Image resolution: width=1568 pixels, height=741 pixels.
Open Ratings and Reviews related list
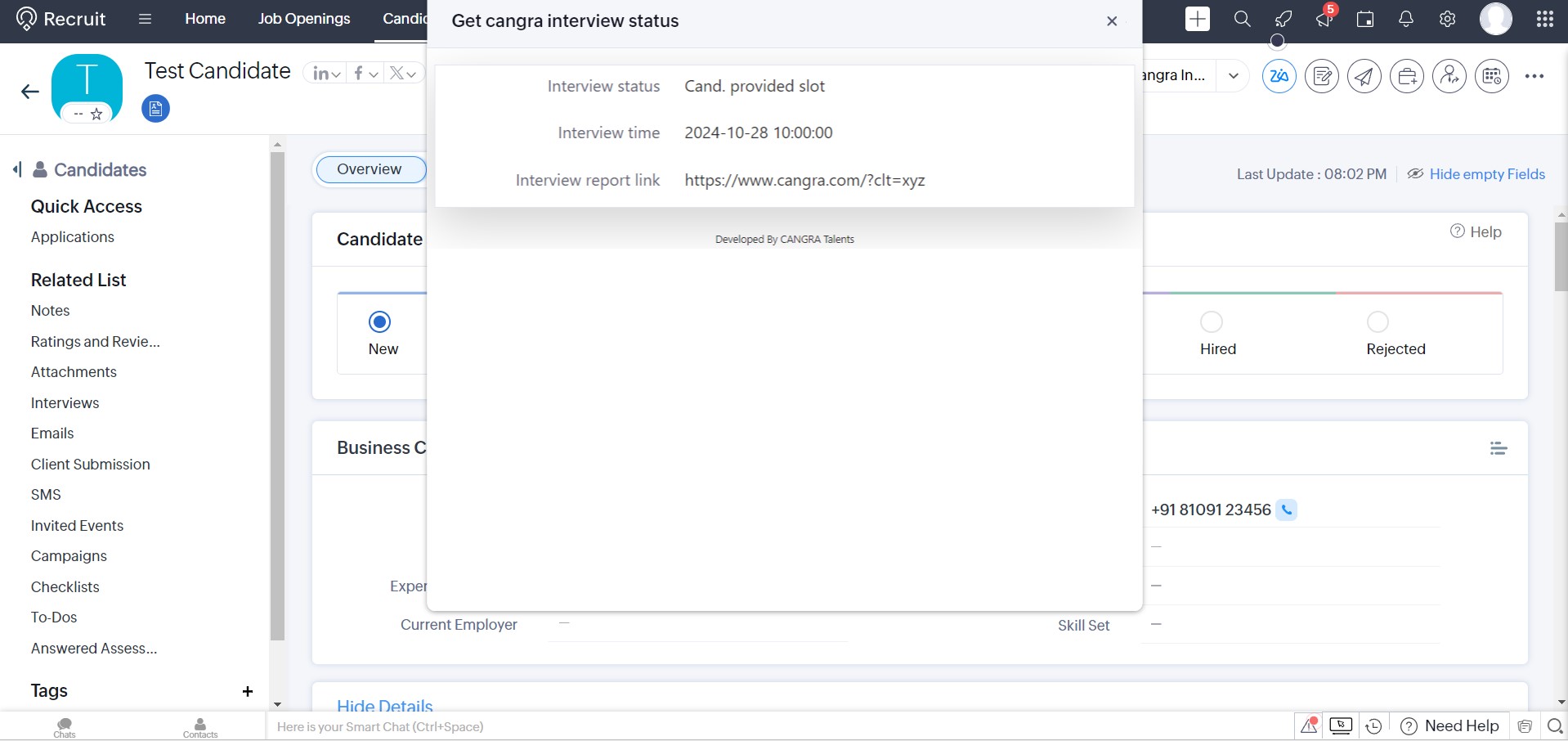(96, 342)
